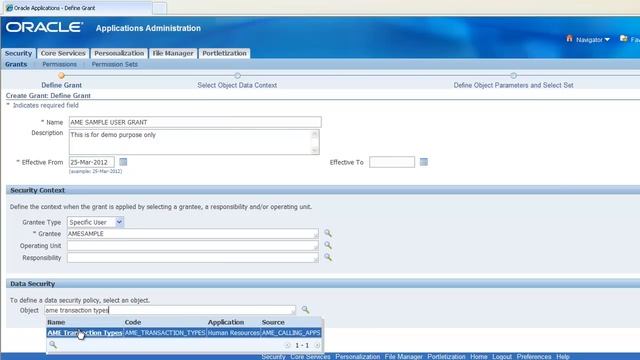This screenshot has width=640, height=360.
Task: Switch to the File Manager tab
Action: click(x=173, y=53)
